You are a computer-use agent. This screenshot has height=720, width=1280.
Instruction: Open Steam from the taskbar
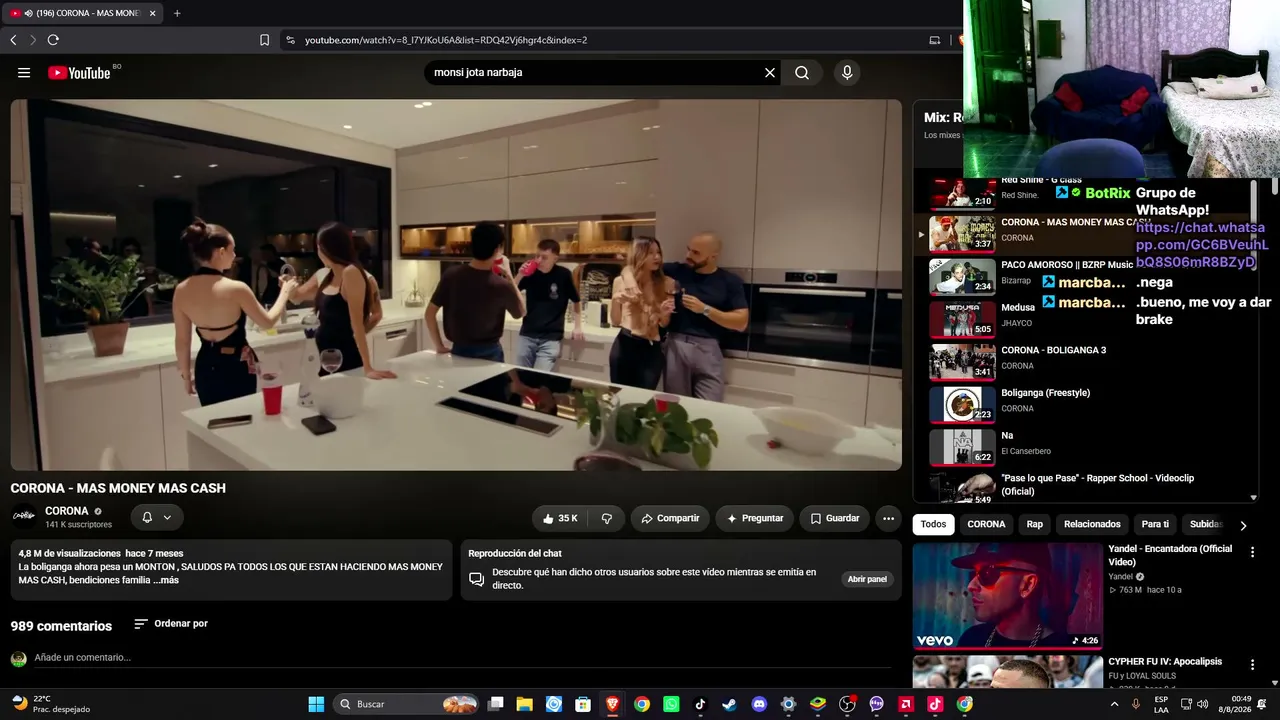click(729, 704)
